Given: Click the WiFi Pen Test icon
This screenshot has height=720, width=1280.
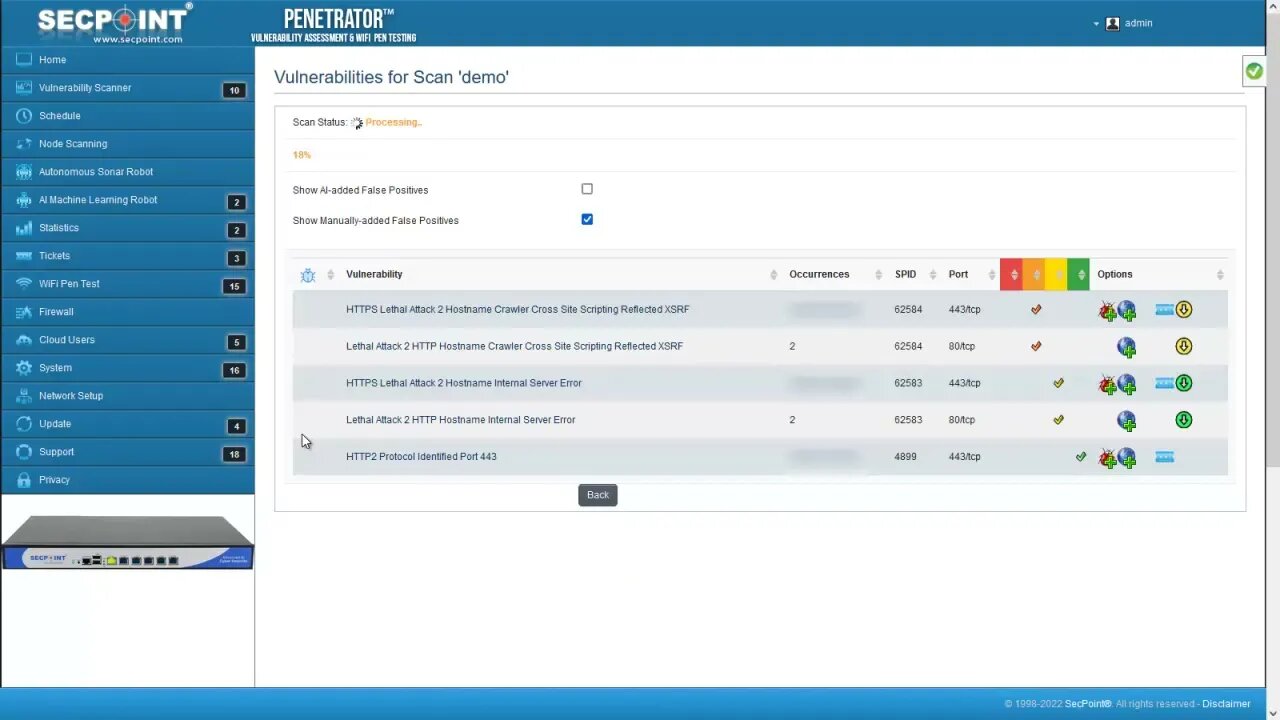Looking at the screenshot, I should (x=24, y=284).
